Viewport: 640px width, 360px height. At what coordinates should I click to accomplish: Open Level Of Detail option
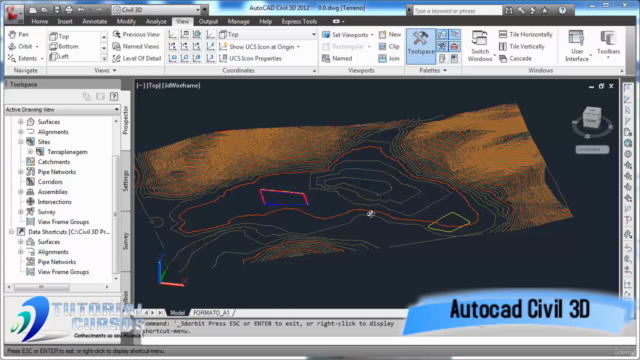[x=137, y=58]
